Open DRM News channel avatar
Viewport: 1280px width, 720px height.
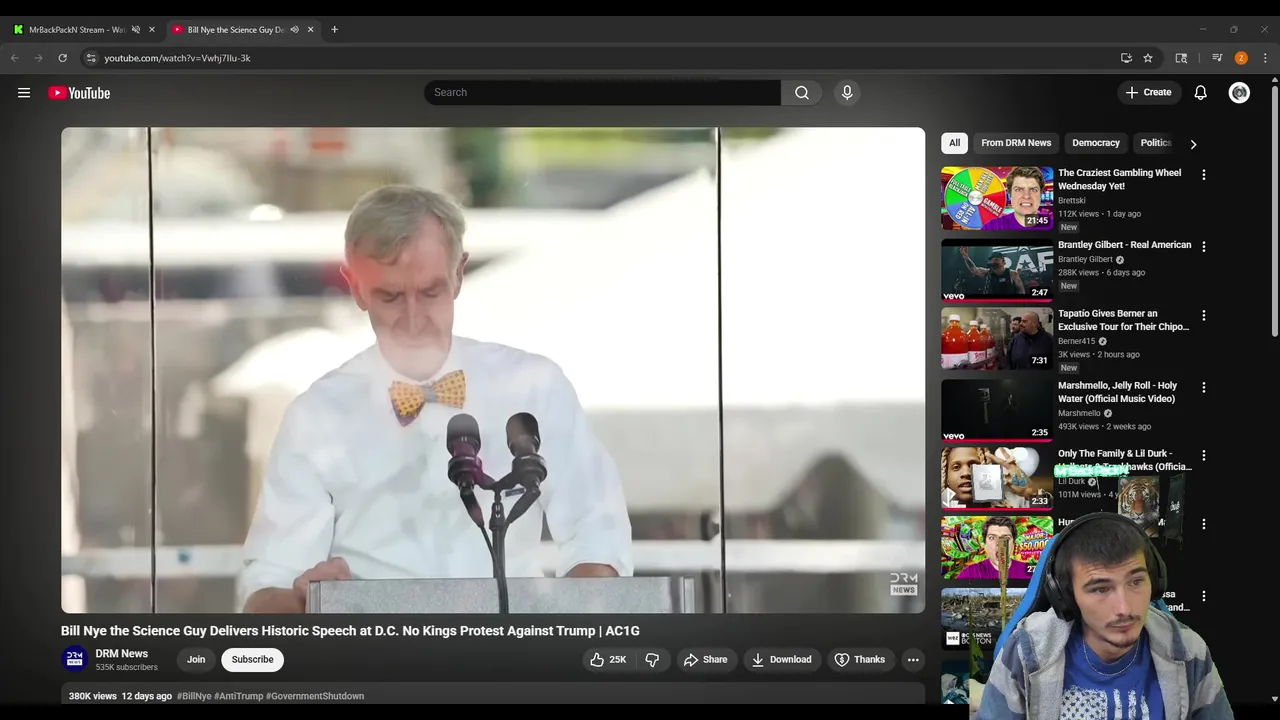coord(75,659)
